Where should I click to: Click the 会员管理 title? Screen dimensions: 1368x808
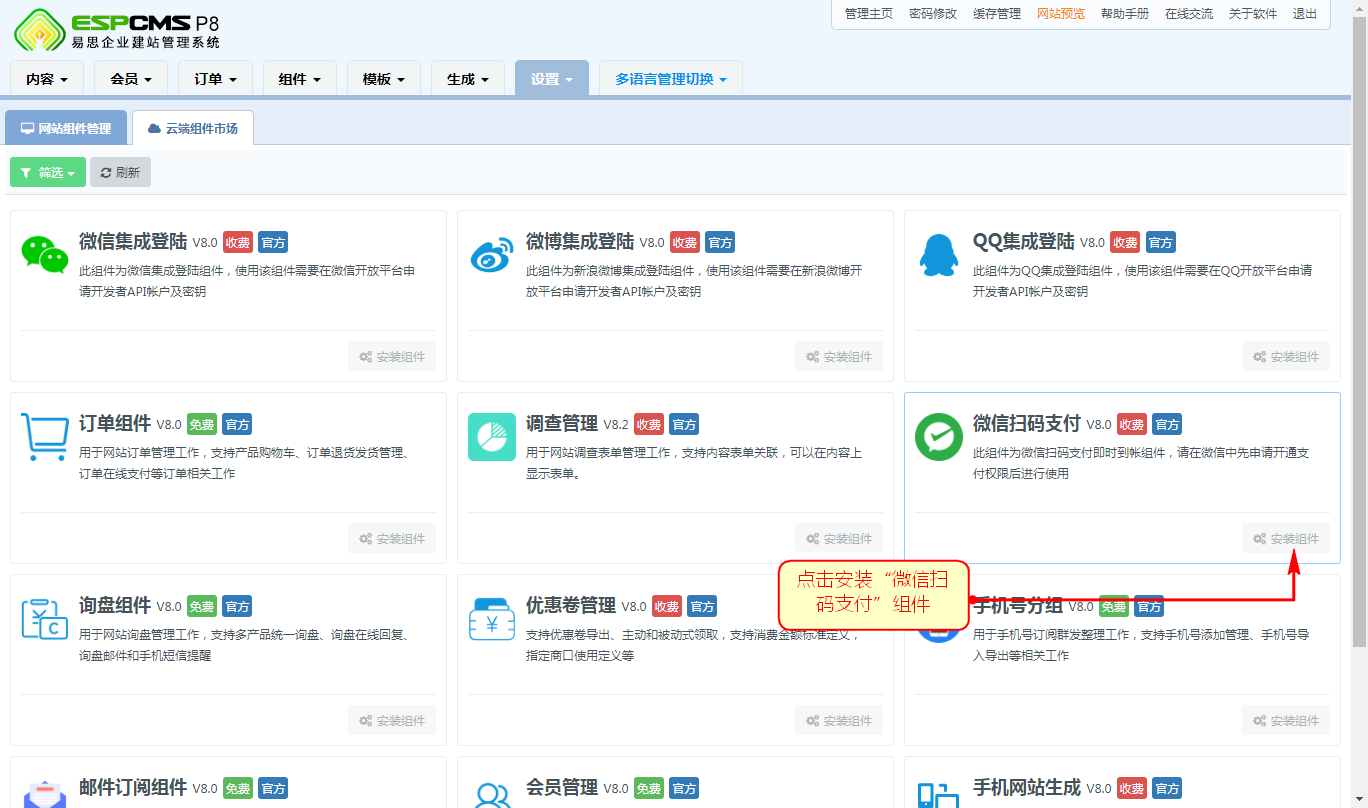(562, 788)
